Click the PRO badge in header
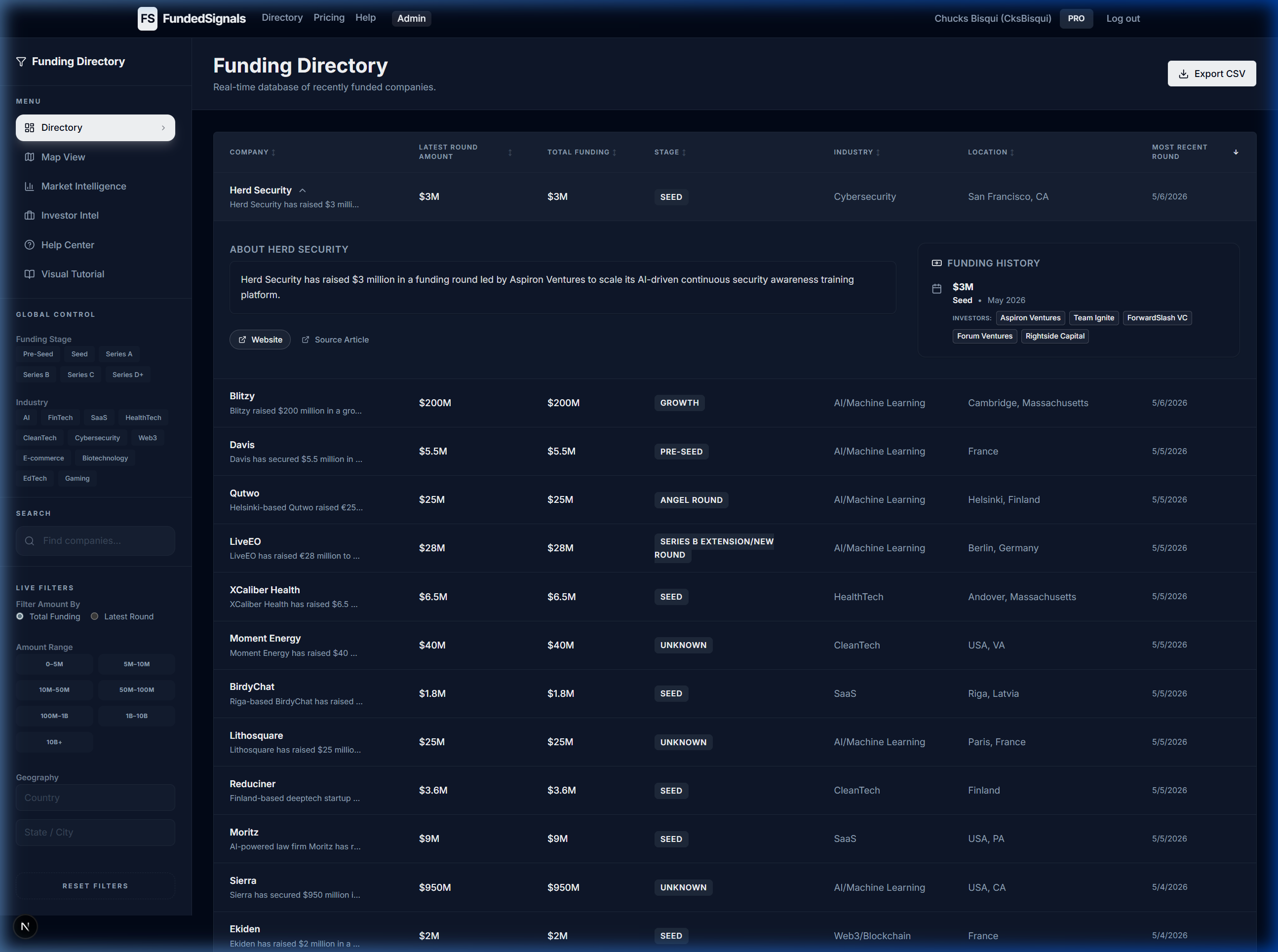 pyautogui.click(x=1076, y=18)
